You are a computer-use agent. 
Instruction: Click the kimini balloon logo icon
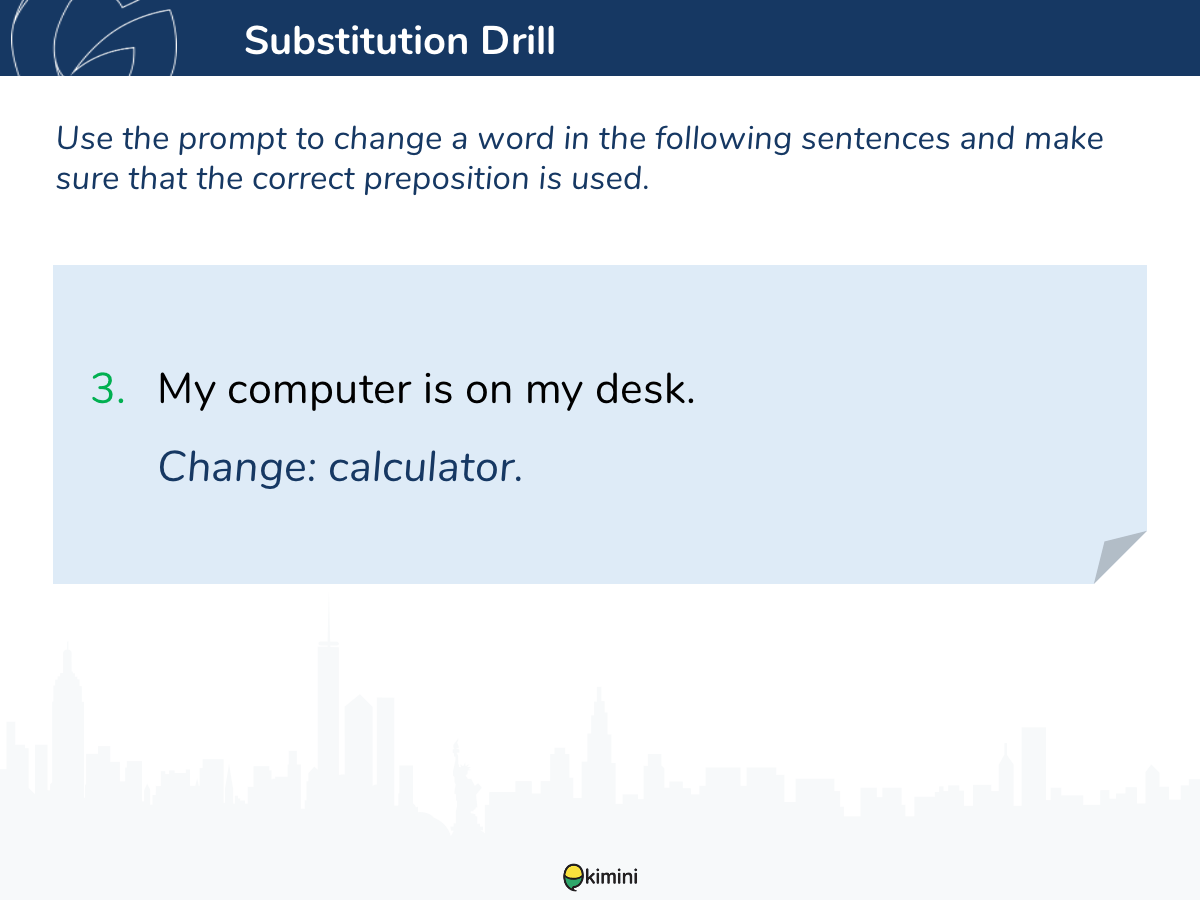pyautogui.click(x=573, y=877)
